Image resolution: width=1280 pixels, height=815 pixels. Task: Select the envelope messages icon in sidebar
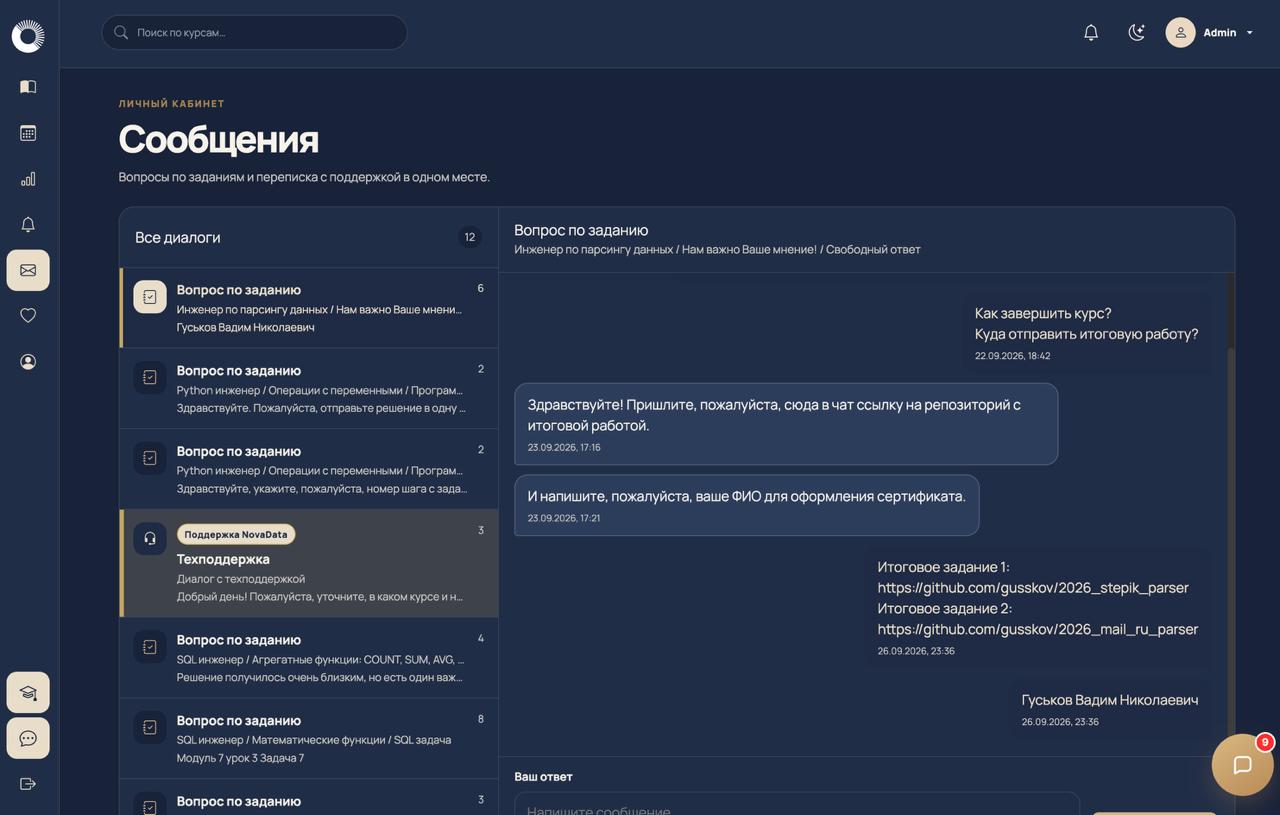[28, 270]
